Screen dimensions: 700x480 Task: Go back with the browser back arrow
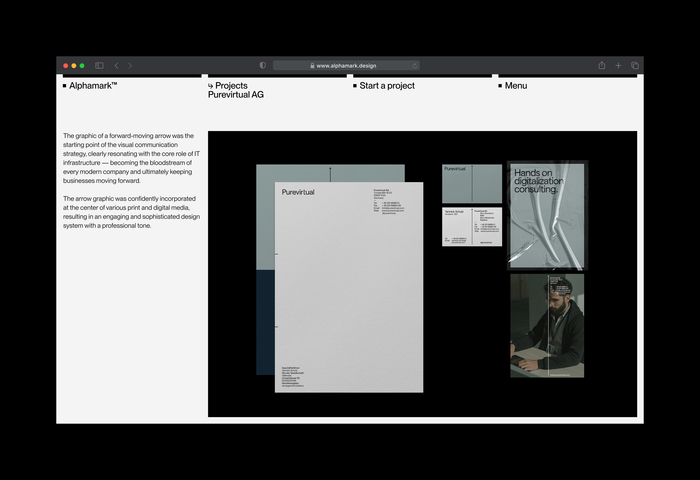coord(117,66)
